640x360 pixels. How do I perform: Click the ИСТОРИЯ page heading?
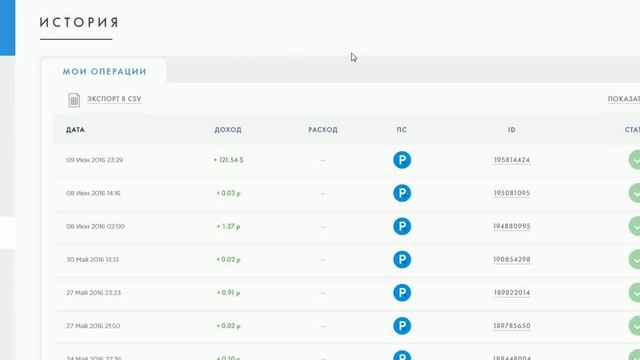79,22
